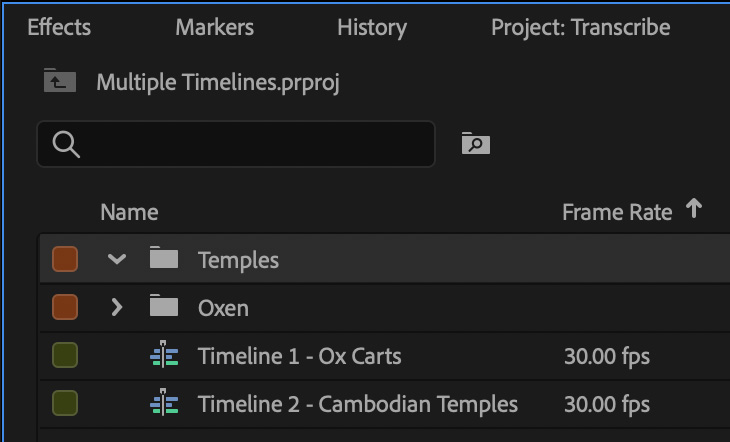Click the Frame Rate sort arrow

click(694, 208)
